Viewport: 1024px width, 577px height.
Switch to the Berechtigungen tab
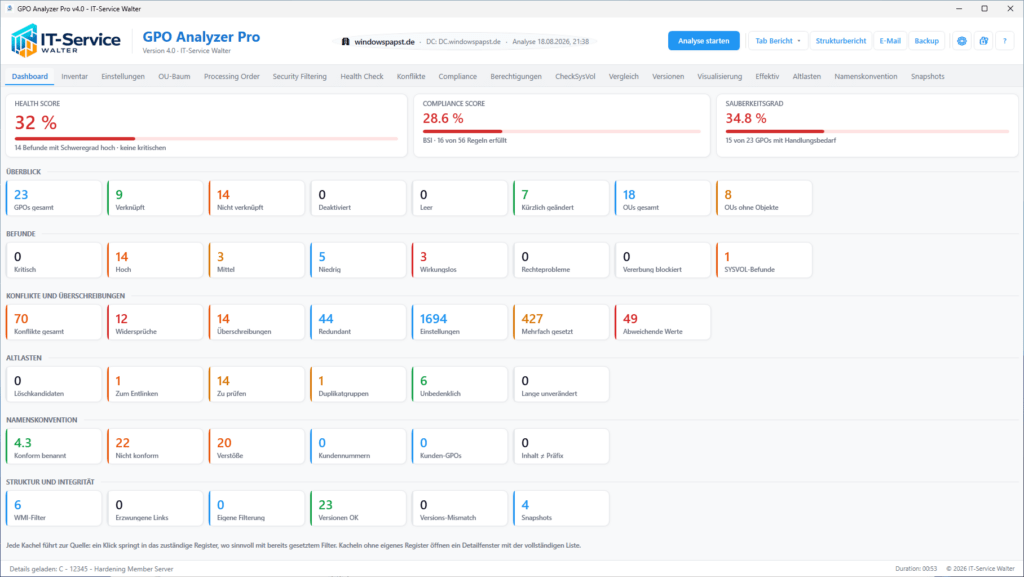pyautogui.click(x=516, y=76)
